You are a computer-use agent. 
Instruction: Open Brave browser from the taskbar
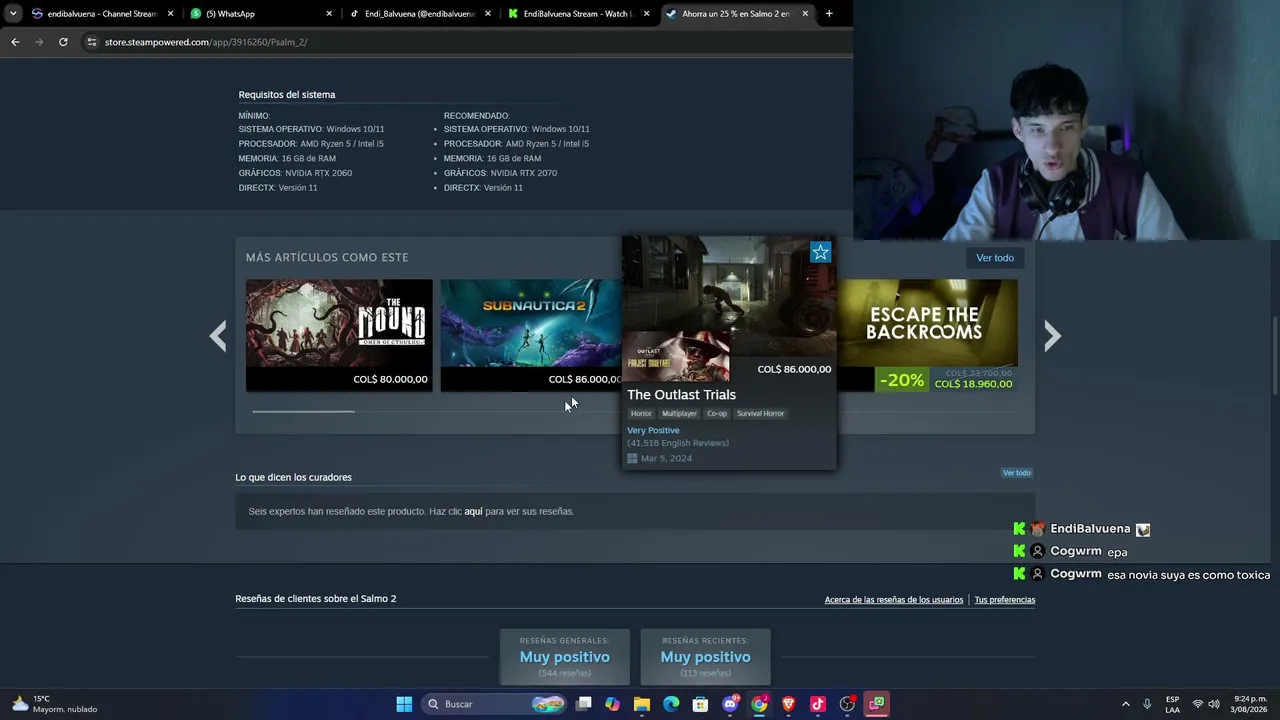tap(788, 704)
